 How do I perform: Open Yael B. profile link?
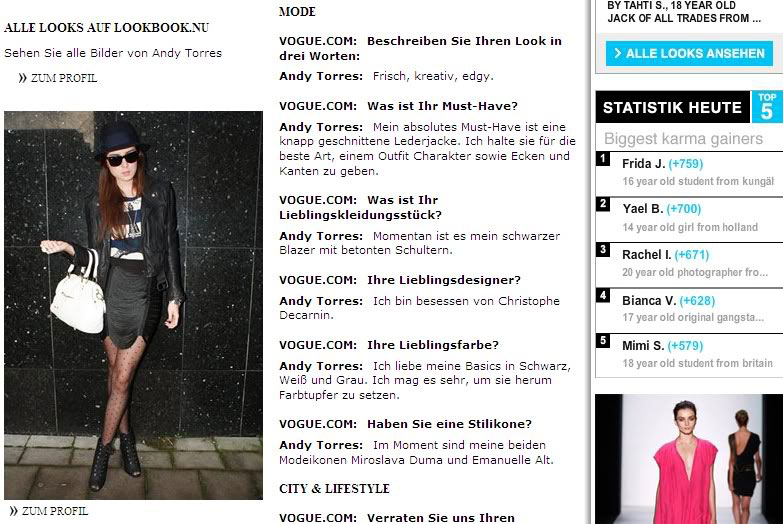click(x=642, y=209)
